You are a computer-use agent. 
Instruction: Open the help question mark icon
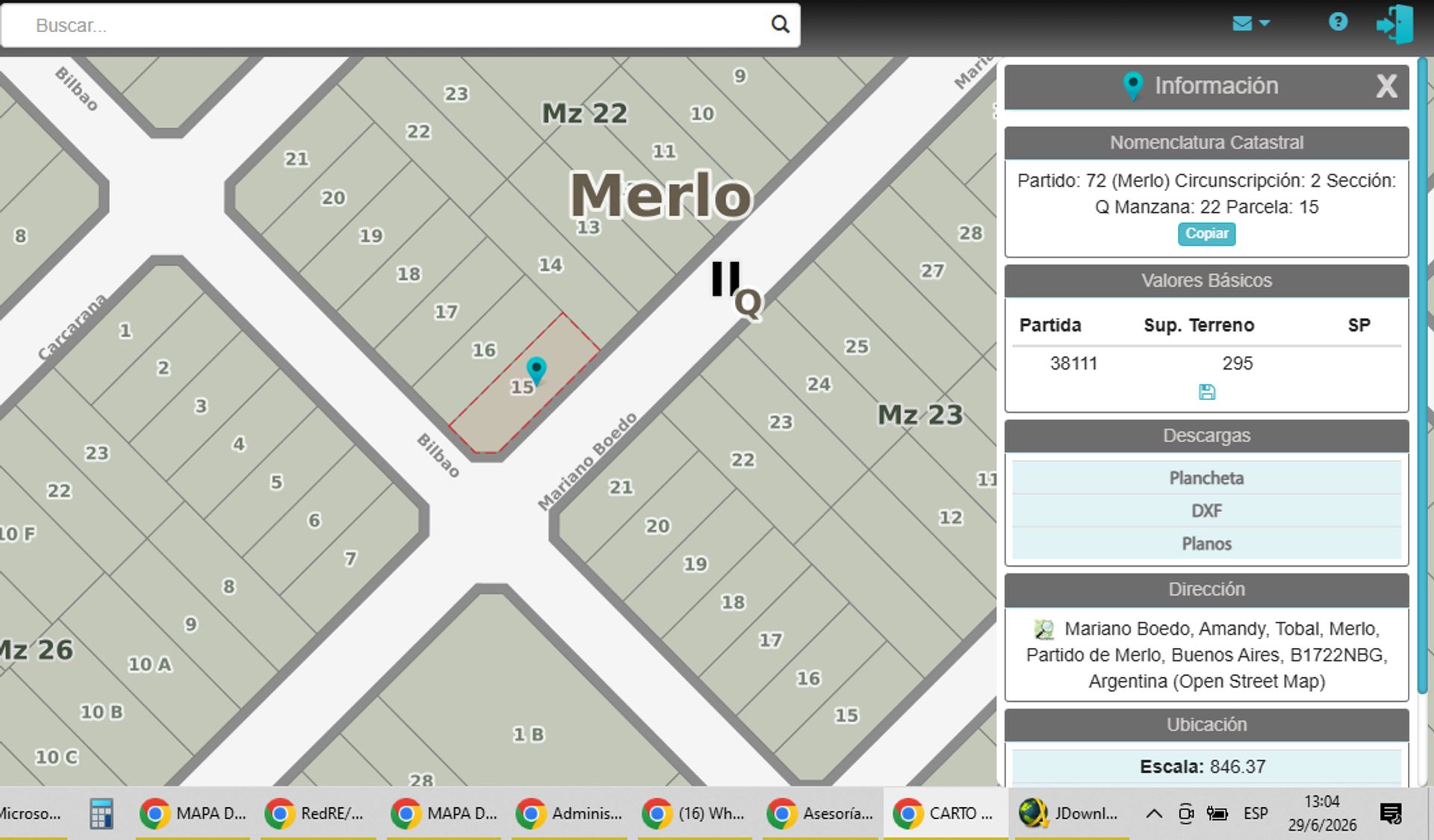(x=1338, y=22)
